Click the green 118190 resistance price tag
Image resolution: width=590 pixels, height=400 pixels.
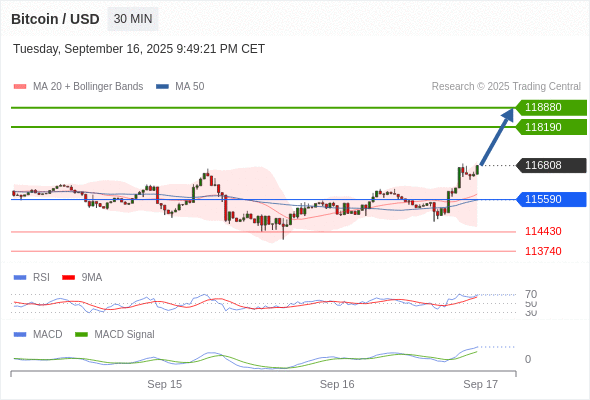(x=551, y=127)
